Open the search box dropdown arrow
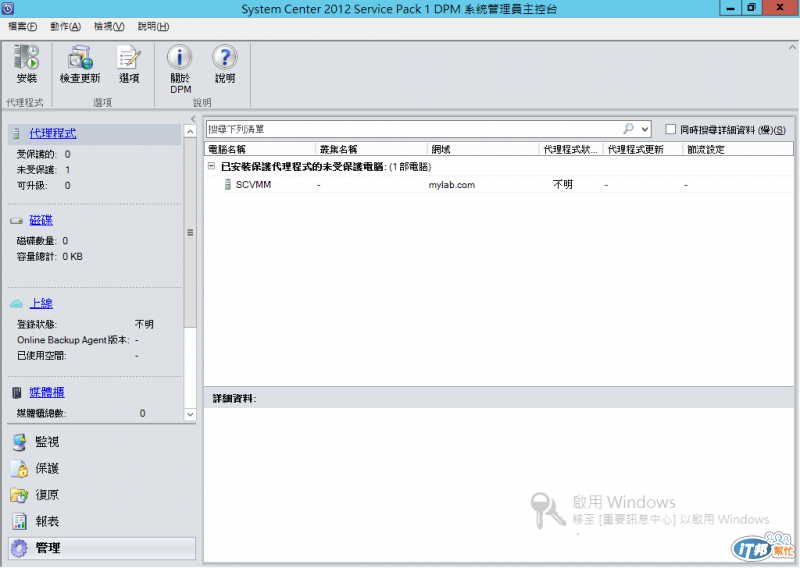 [x=645, y=129]
